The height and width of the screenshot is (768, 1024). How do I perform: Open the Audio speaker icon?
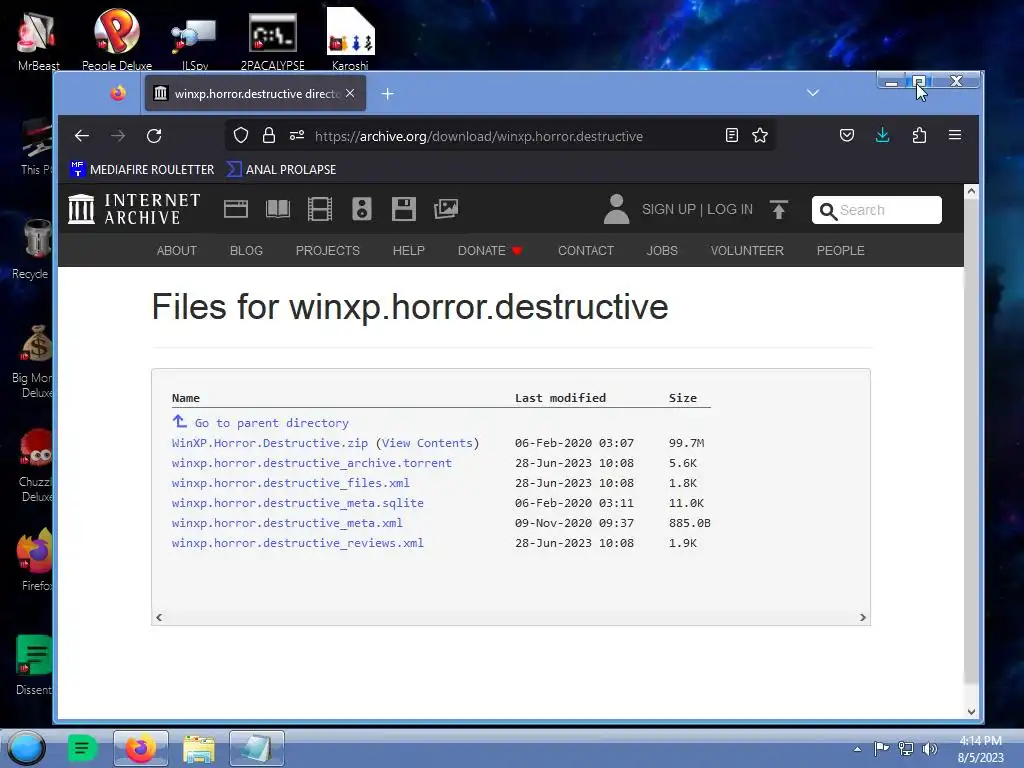[362, 209]
